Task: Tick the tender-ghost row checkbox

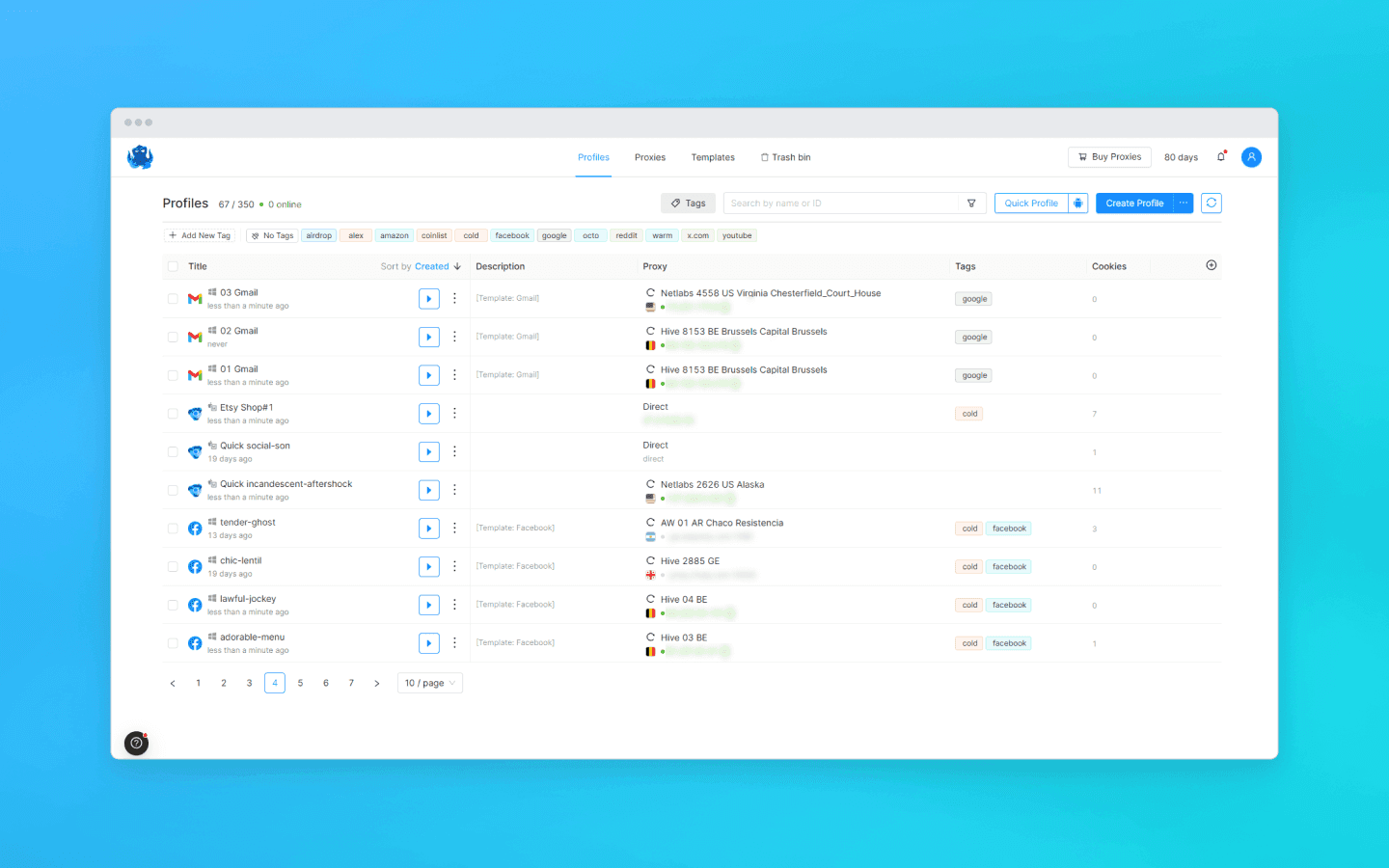Action: [x=173, y=529]
